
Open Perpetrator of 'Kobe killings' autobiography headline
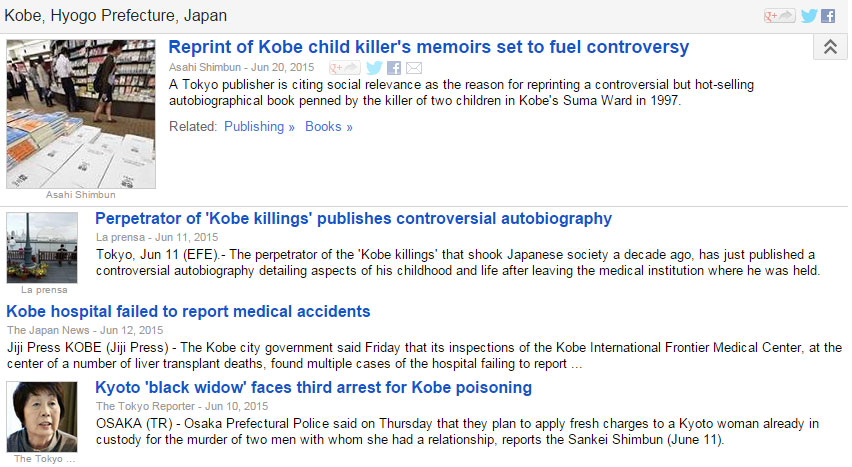[353, 219]
